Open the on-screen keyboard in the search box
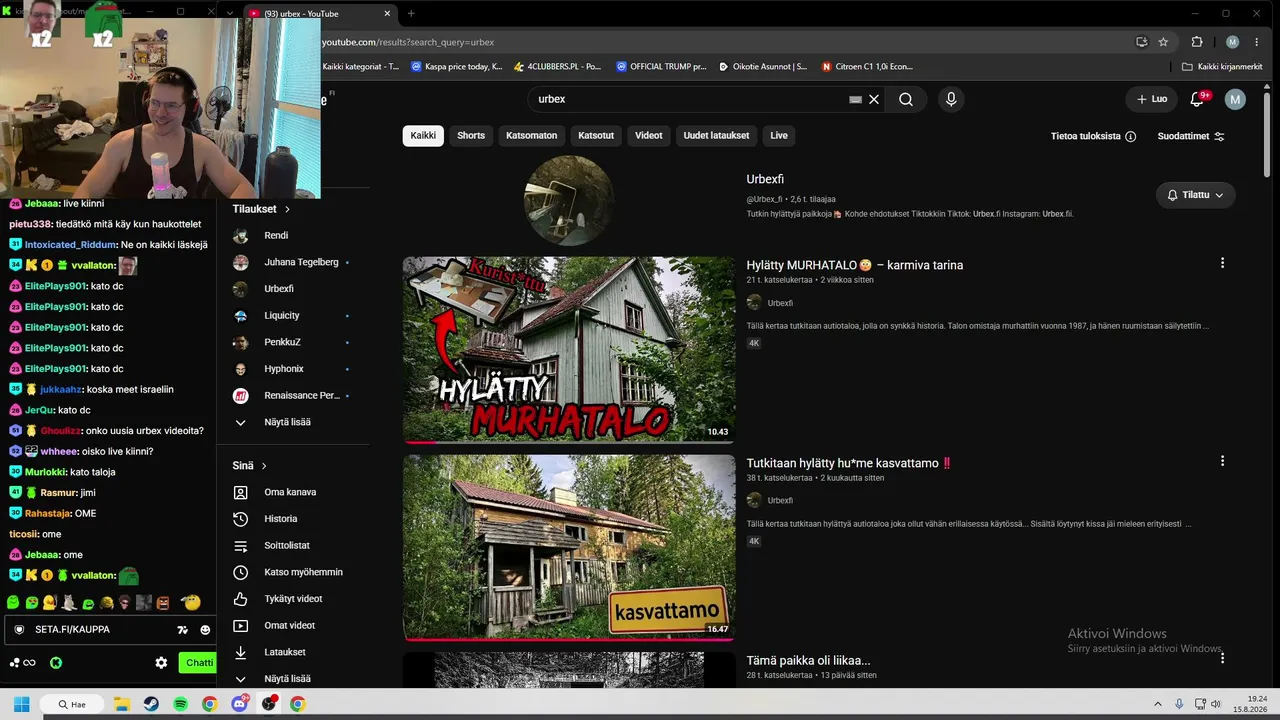Screen dimensions: 1280x720 click(x=855, y=99)
